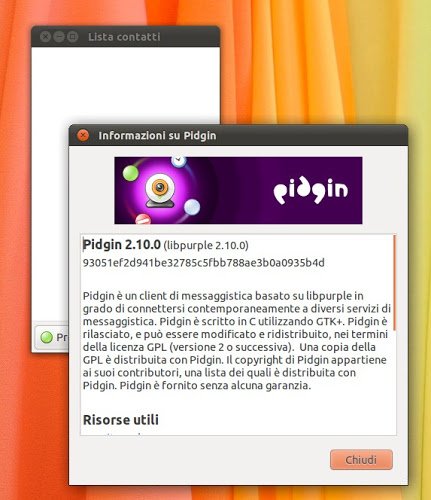
Task: Open the status selector in Lista contatti
Action: click(52, 337)
